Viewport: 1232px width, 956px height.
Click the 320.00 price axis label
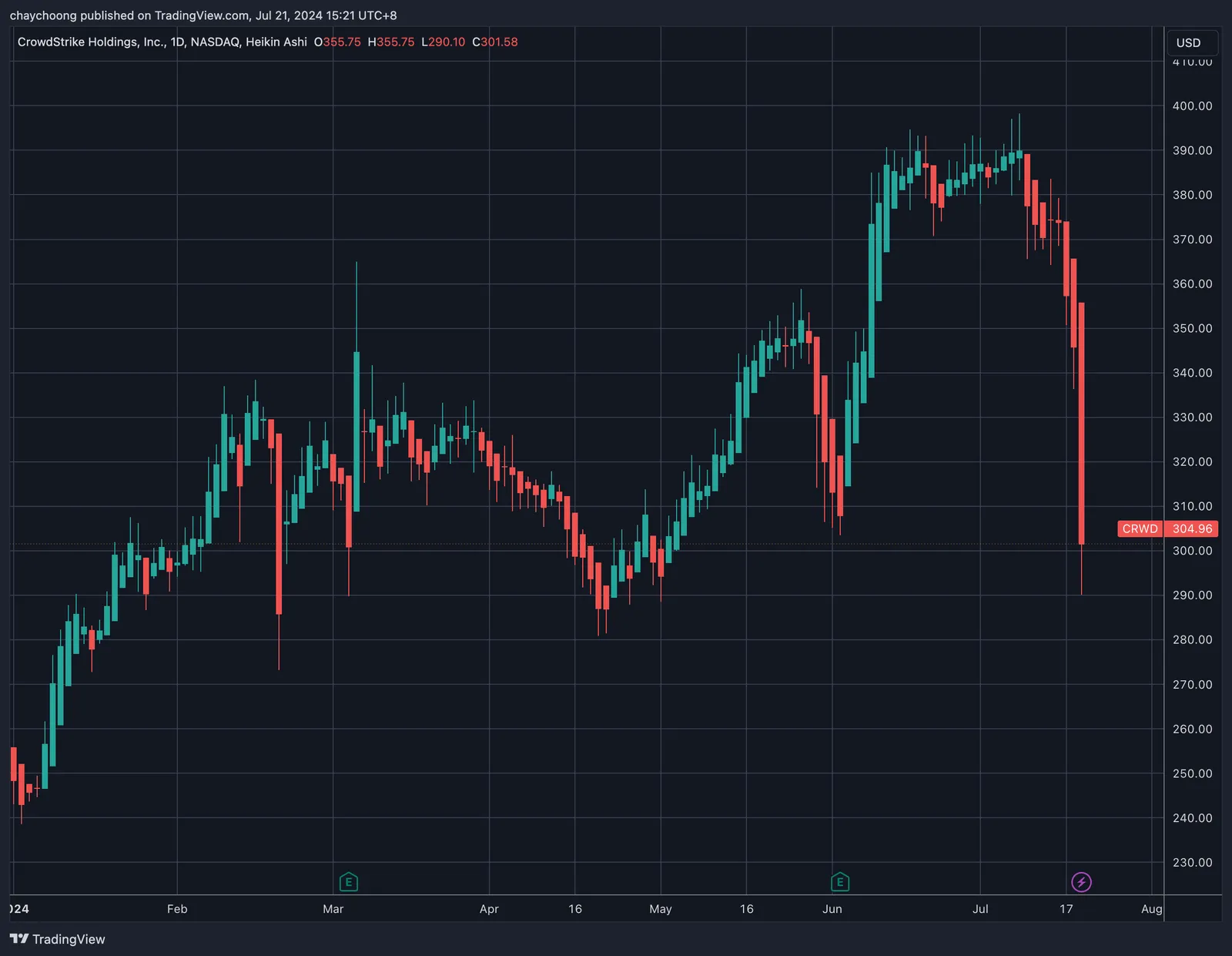pyautogui.click(x=1192, y=461)
